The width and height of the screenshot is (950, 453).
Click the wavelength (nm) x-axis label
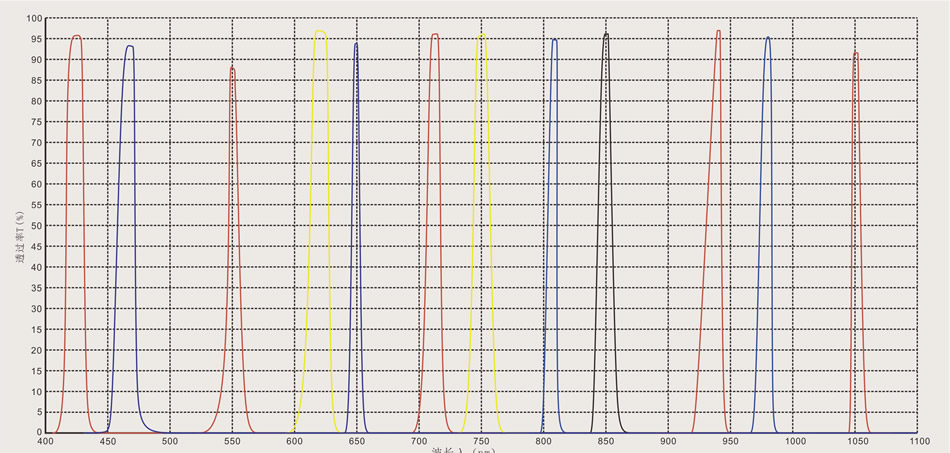pyautogui.click(x=463, y=449)
